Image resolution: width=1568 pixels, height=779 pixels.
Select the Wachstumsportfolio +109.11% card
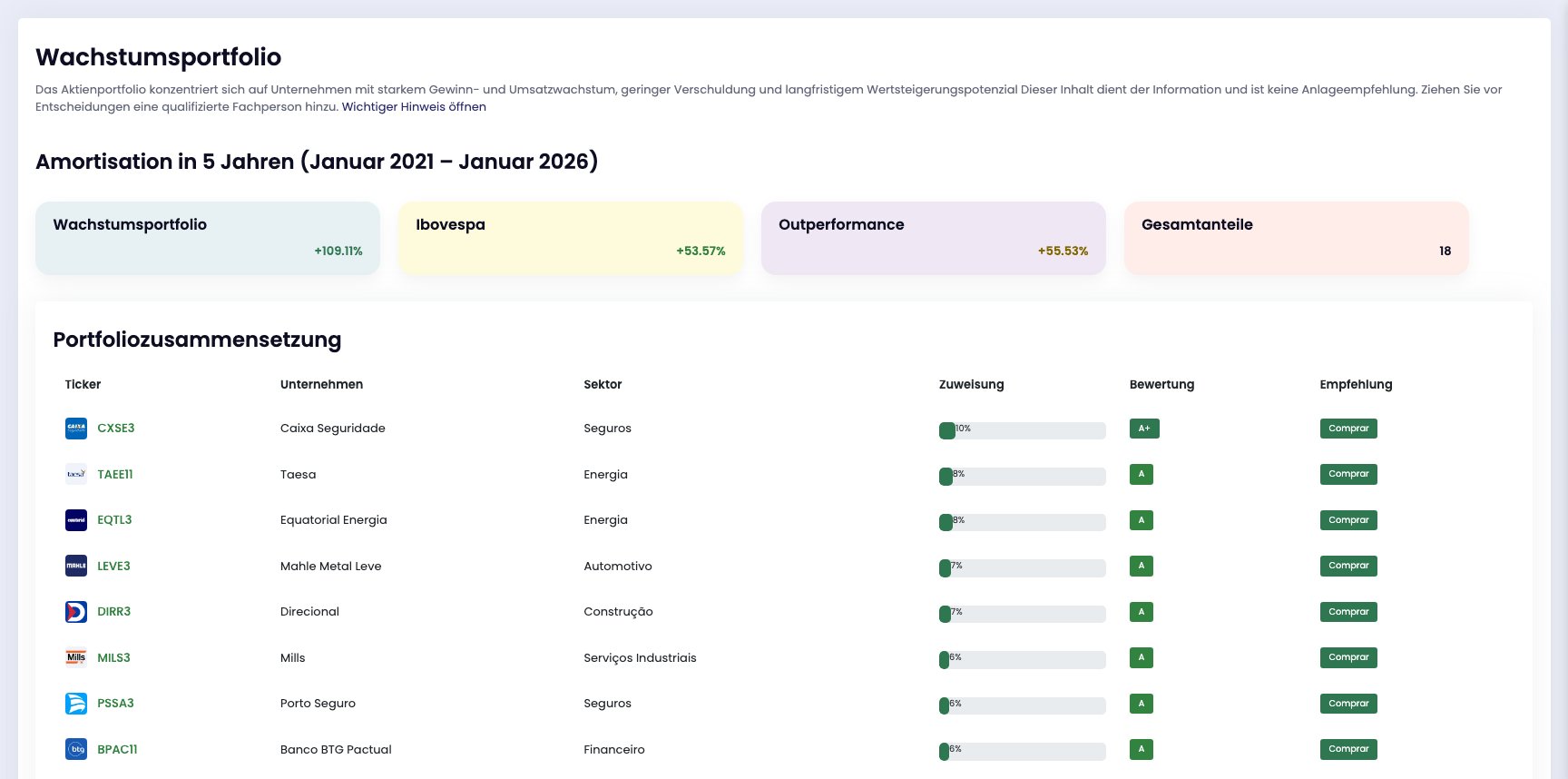pyautogui.click(x=208, y=238)
